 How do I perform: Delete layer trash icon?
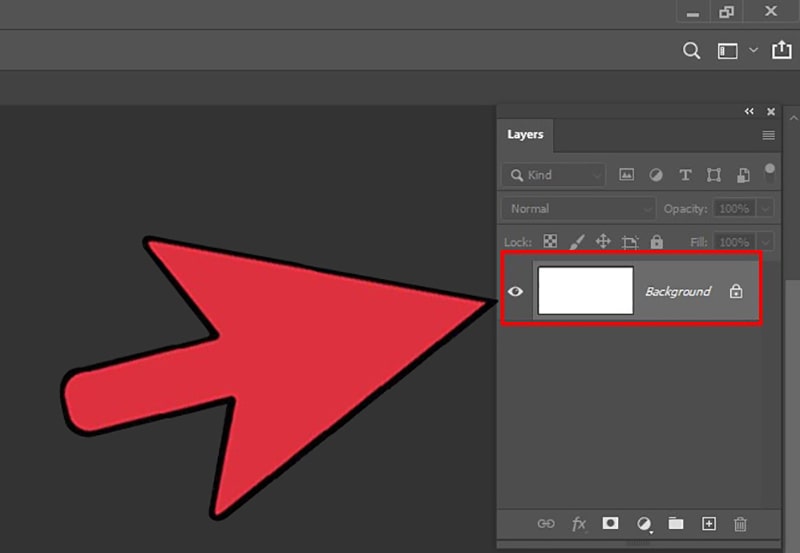pos(740,524)
